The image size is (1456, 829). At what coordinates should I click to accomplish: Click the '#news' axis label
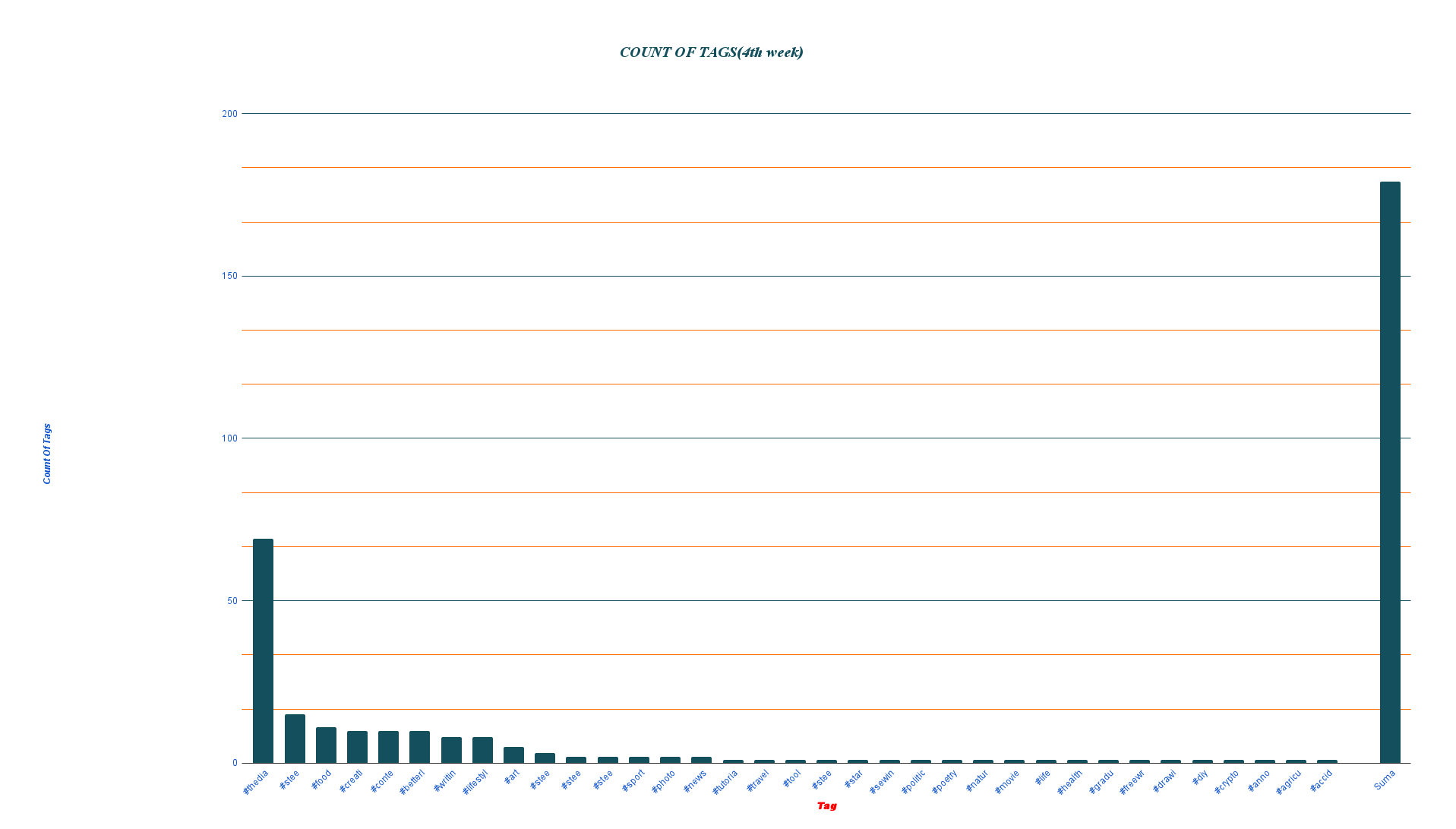tap(695, 781)
